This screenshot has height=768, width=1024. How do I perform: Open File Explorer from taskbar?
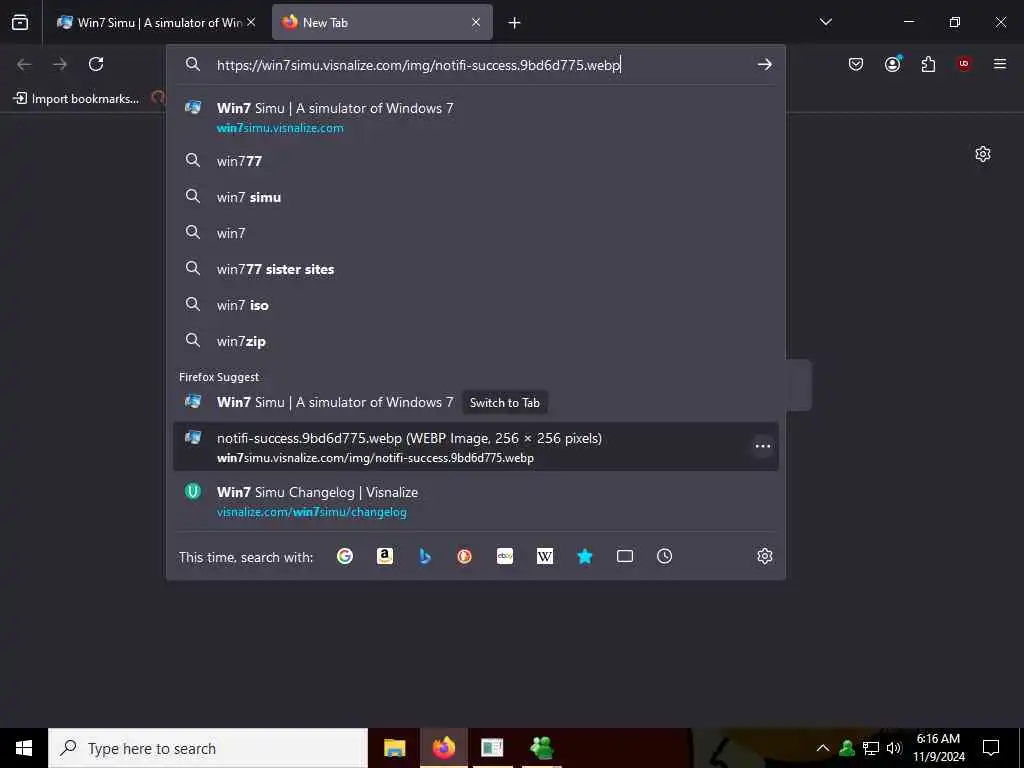(x=394, y=748)
